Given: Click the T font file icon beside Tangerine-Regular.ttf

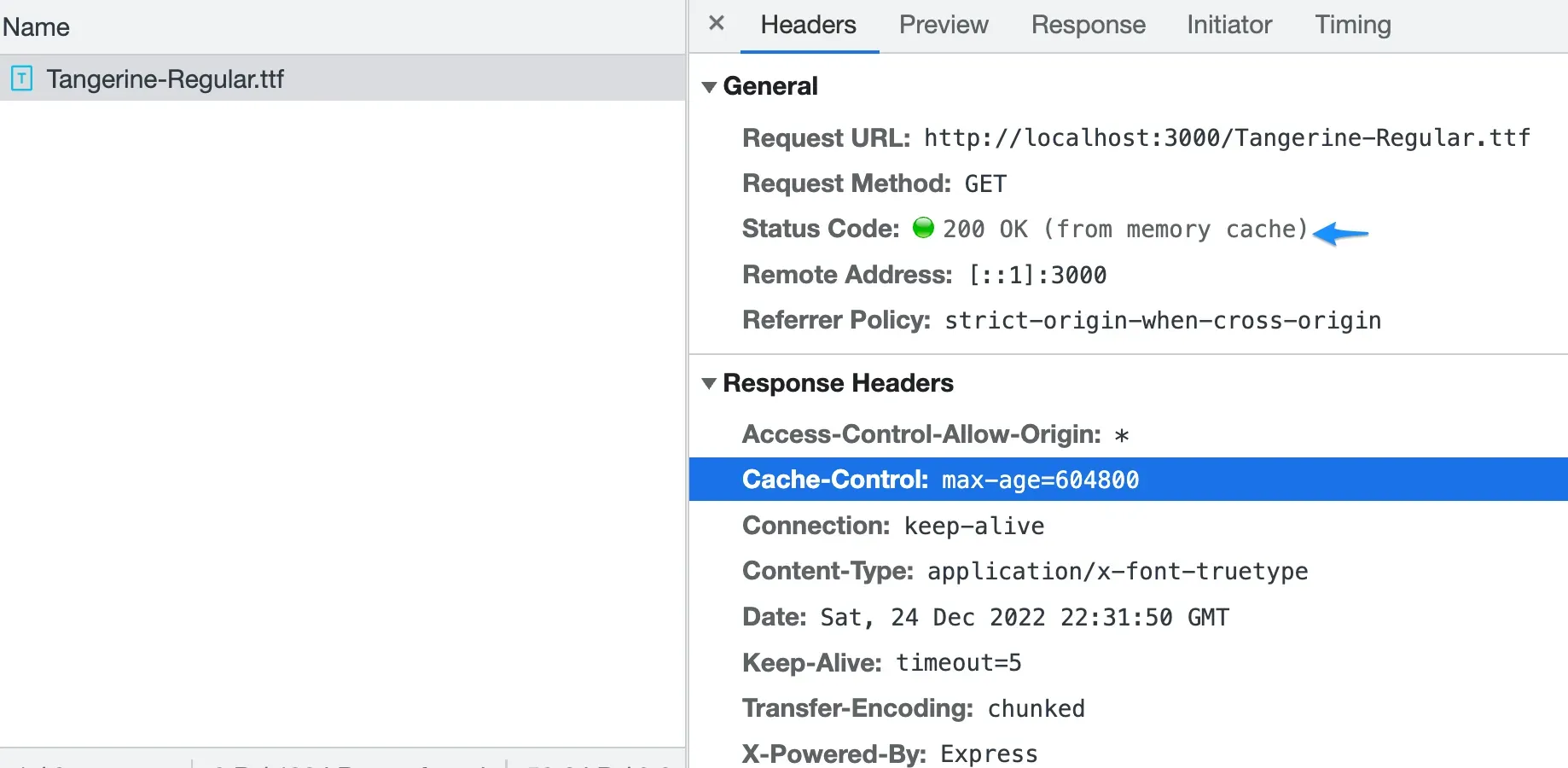Looking at the screenshot, I should click(x=21, y=79).
